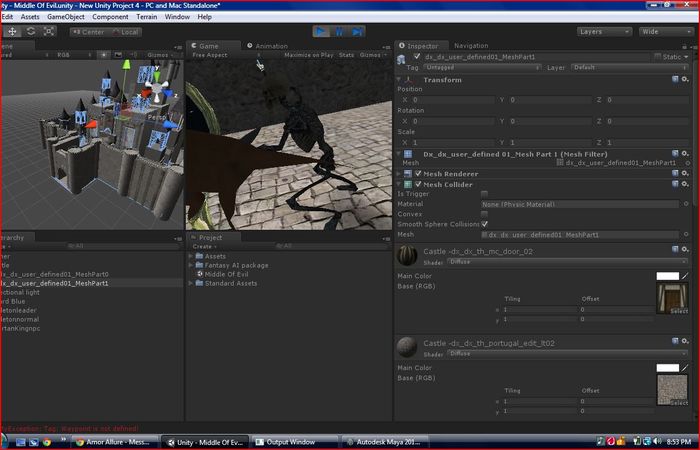Expand the Mesh Renderer component foldout
The width and height of the screenshot is (700, 450).
pos(399,174)
